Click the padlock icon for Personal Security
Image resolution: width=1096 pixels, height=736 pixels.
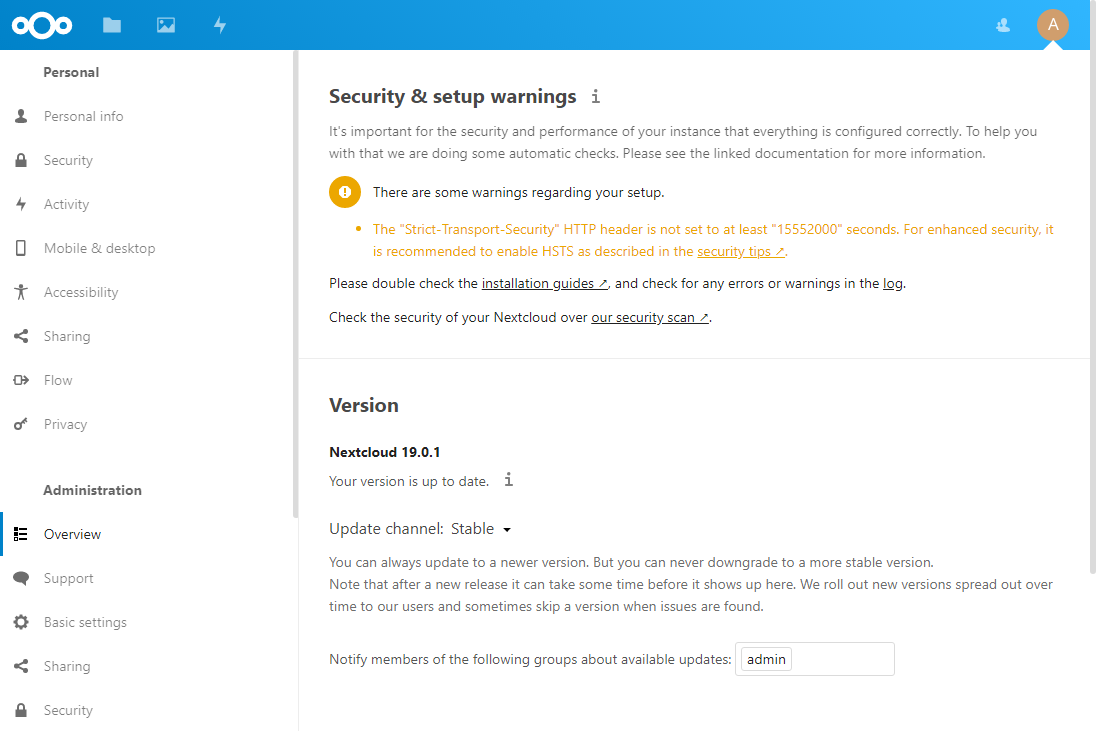(x=21, y=160)
